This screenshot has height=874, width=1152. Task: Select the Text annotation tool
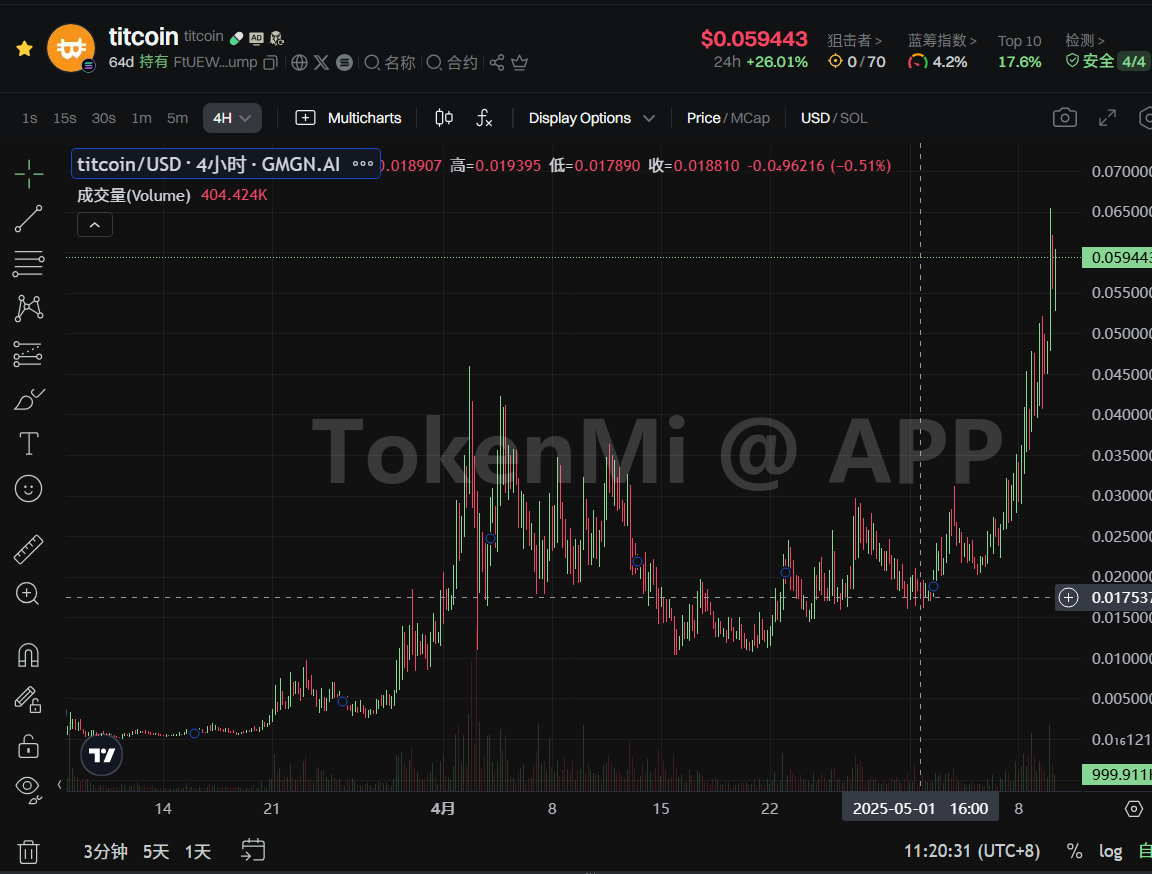(x=29, y=443)
